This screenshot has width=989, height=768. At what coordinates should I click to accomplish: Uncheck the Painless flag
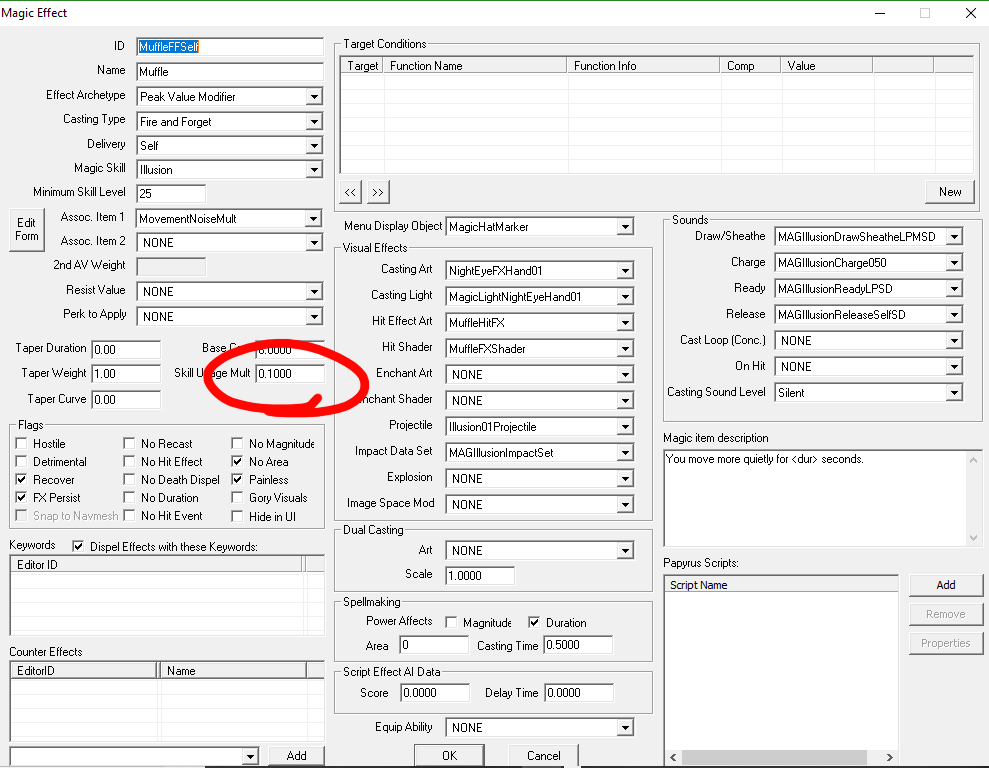238,480
